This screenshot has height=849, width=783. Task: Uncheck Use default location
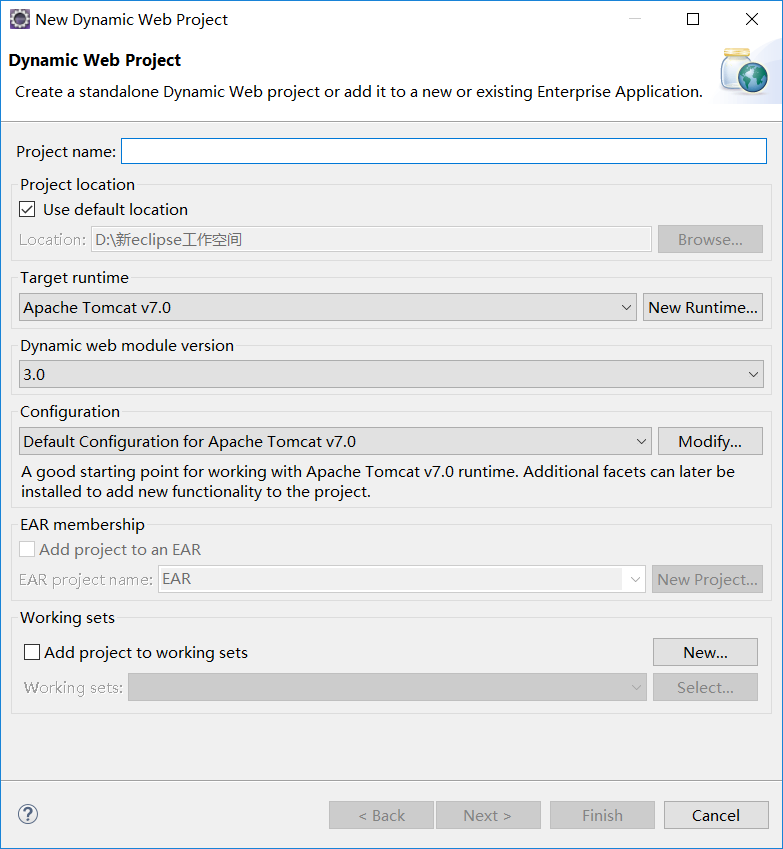27,210
